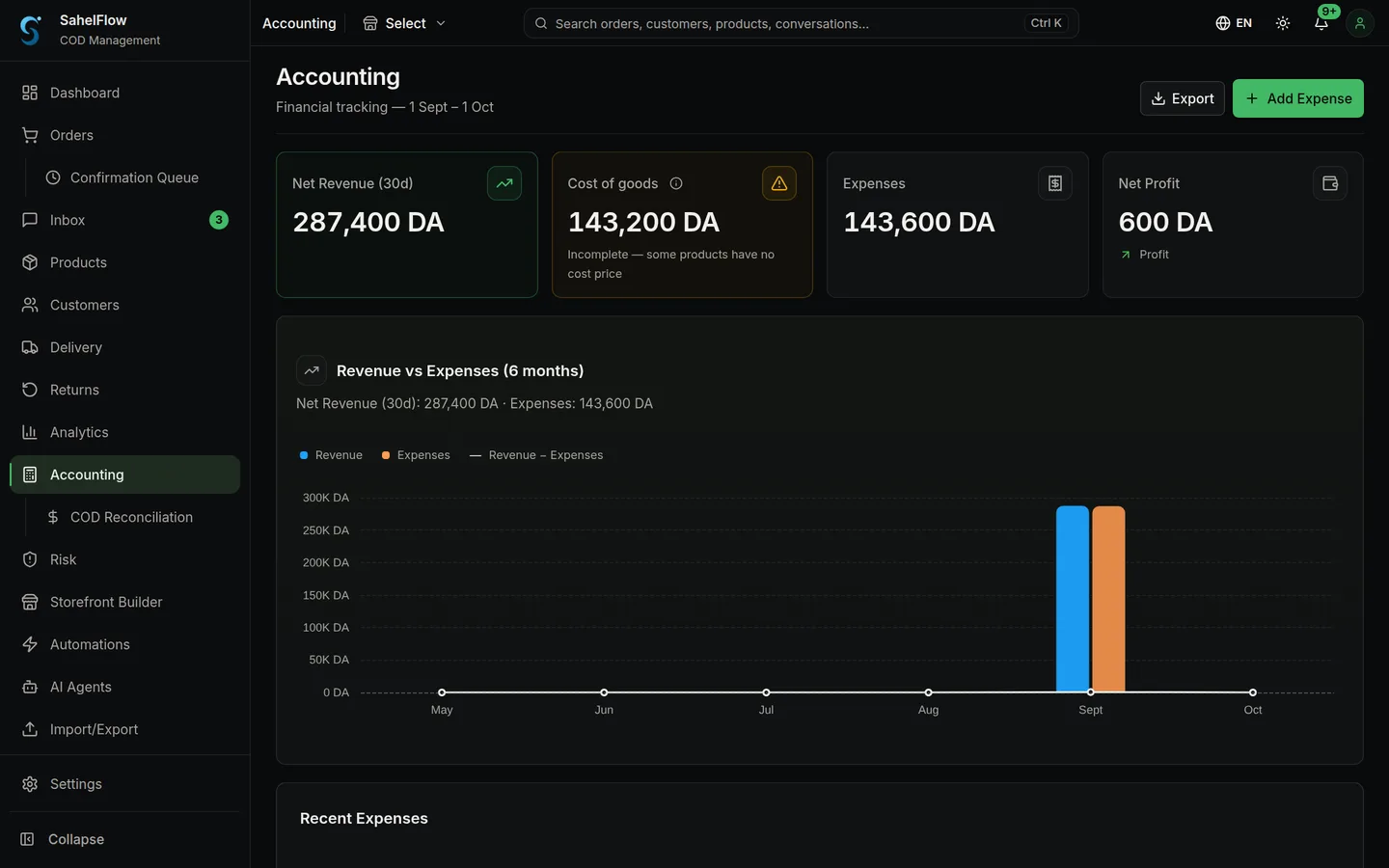Click the Storefront Builder shop icon
The image size is (1389, 868).
pos(30,602)
